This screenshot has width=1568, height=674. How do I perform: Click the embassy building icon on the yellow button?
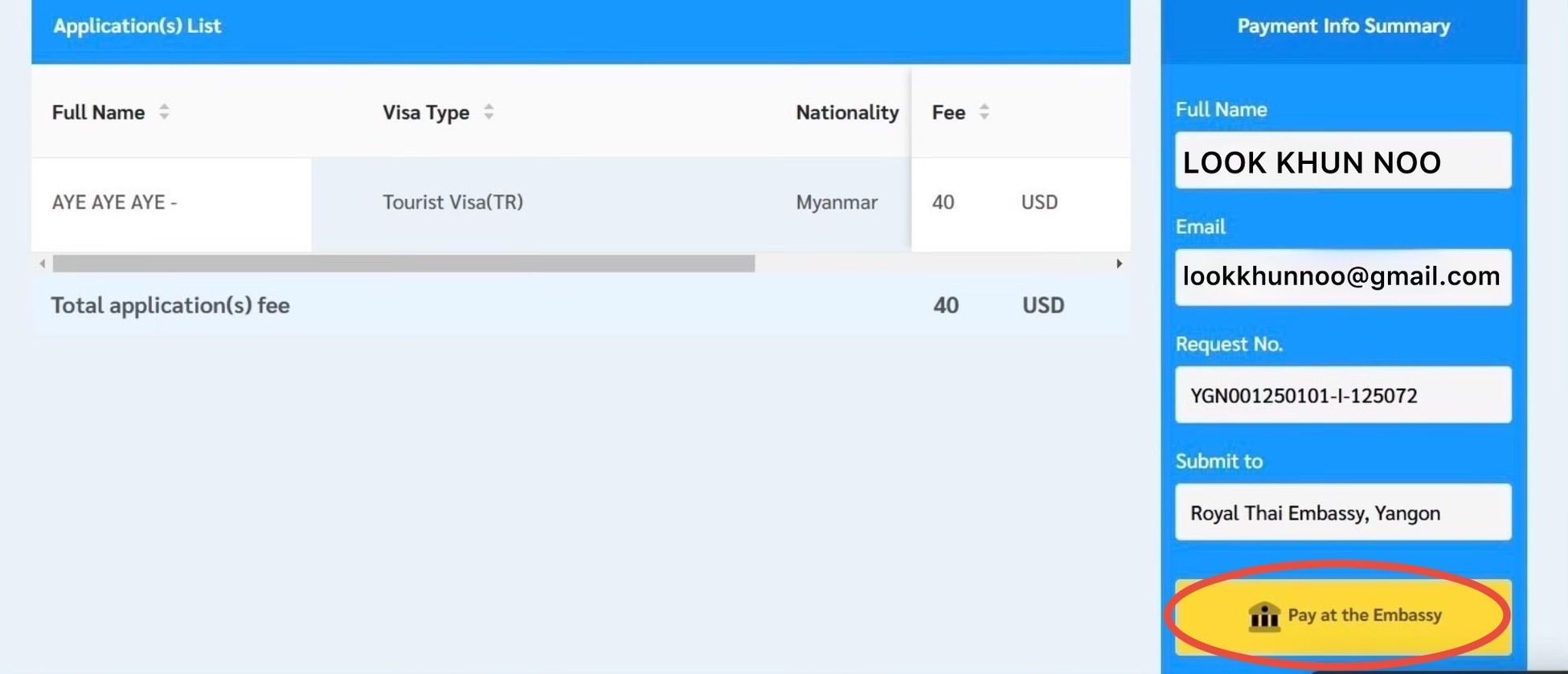tap(1263, 616)
